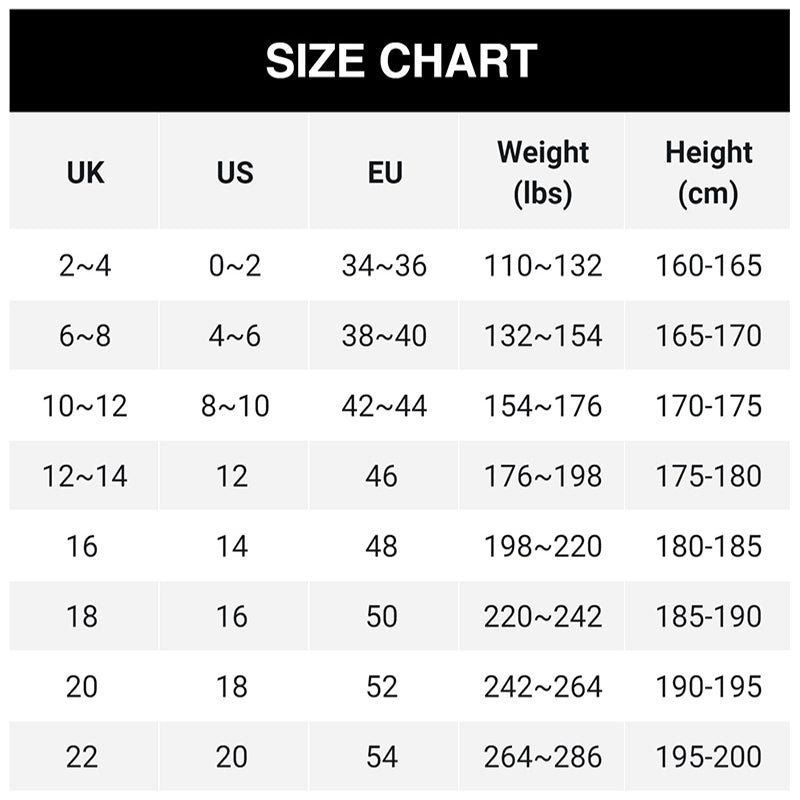Select EU size 48 cell
This screenshot has width=800, height=800.
(382, 546)
